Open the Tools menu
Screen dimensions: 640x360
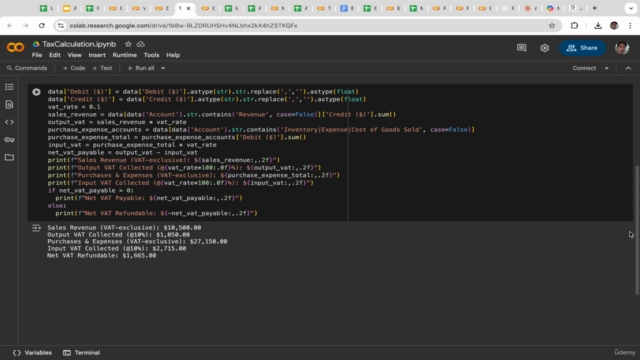(x=151, y=55)
